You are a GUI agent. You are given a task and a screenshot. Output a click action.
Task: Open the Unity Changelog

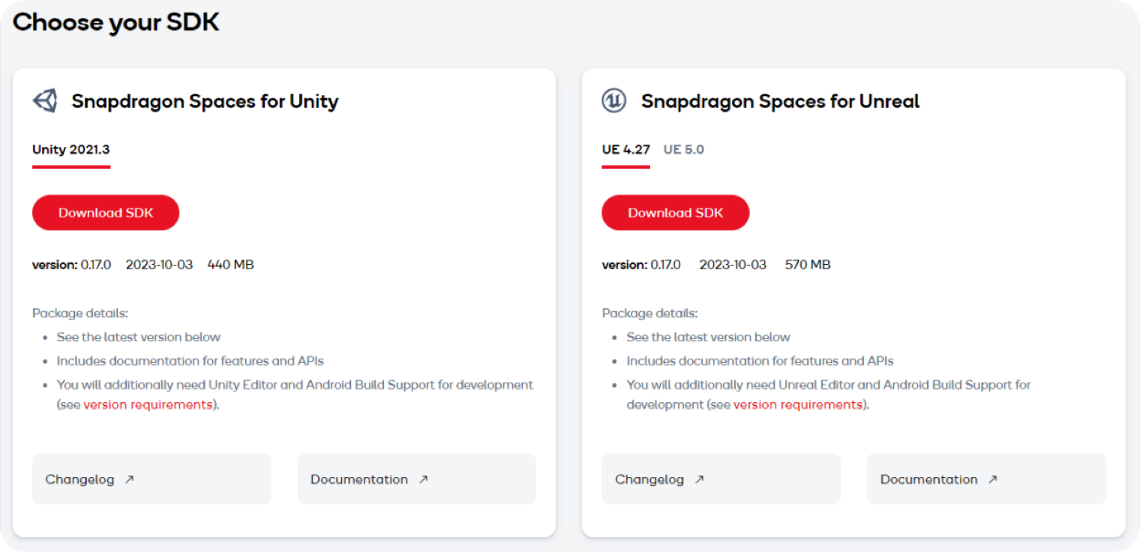point(151,479)
